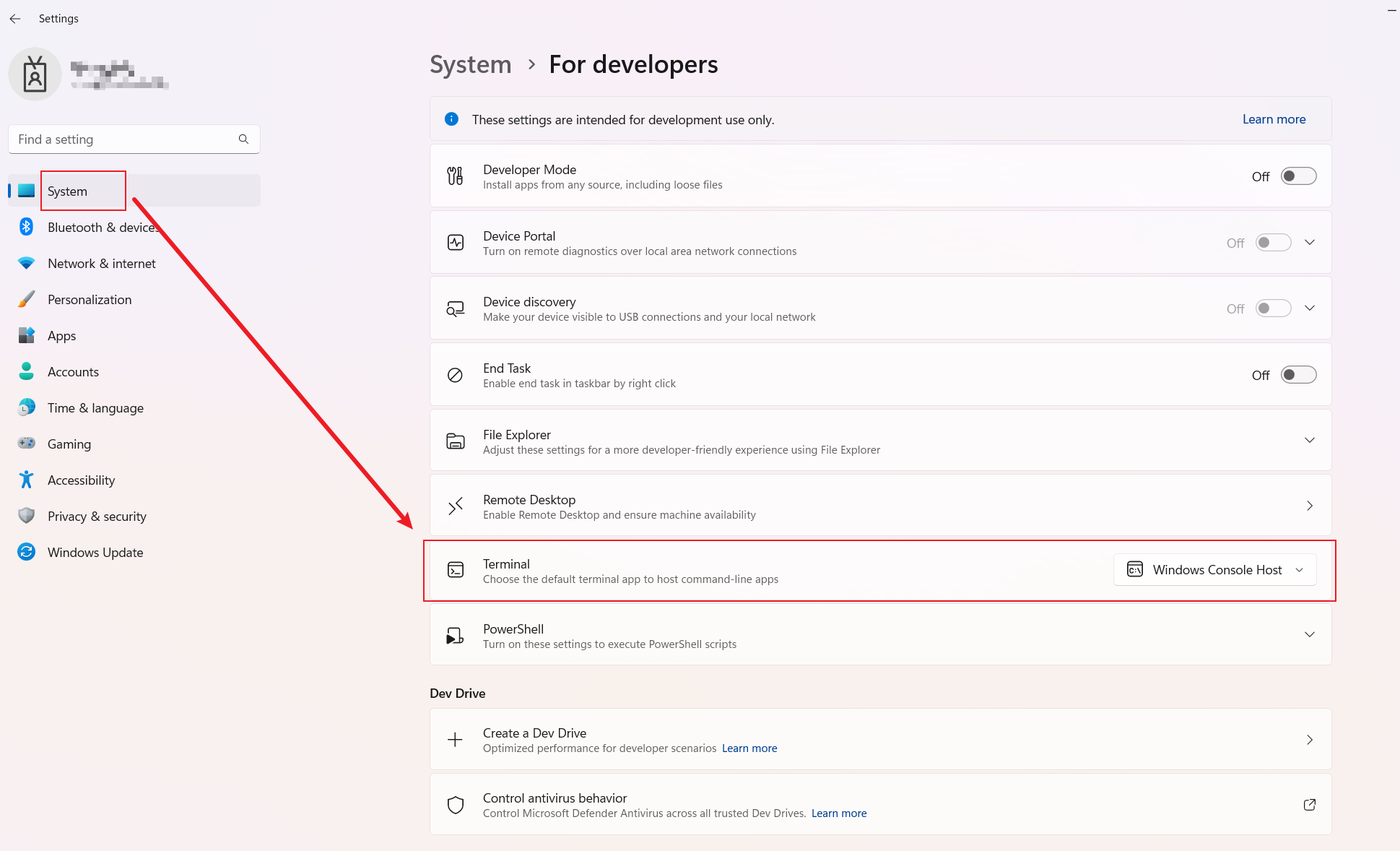The width and height of the screenshot is (1400, 851).
Task: Toggle the Device Portal switch
Action: [x=1273, y=243]
